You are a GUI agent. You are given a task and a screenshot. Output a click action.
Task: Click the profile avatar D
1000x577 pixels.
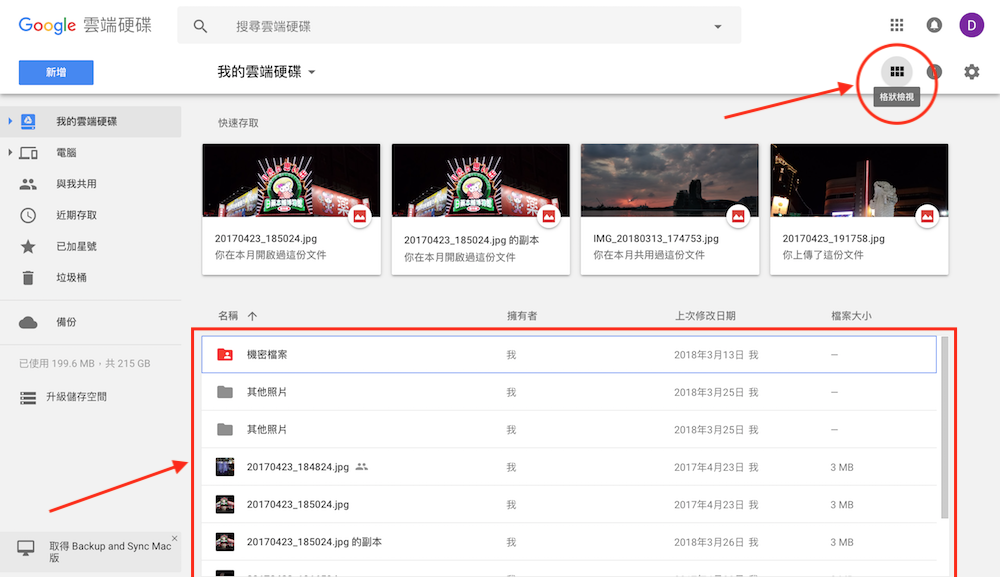tap(971, 24)
